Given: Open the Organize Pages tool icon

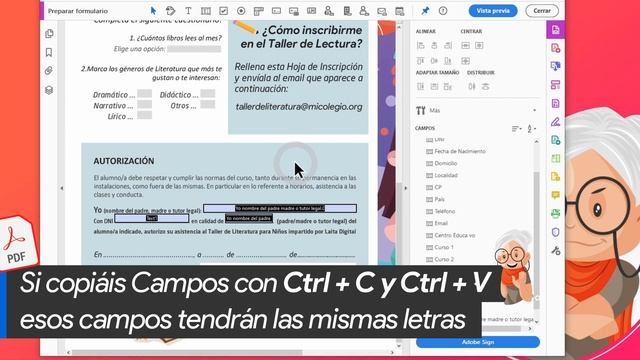Looking at the screenshot, I should [x=556, y=85].
